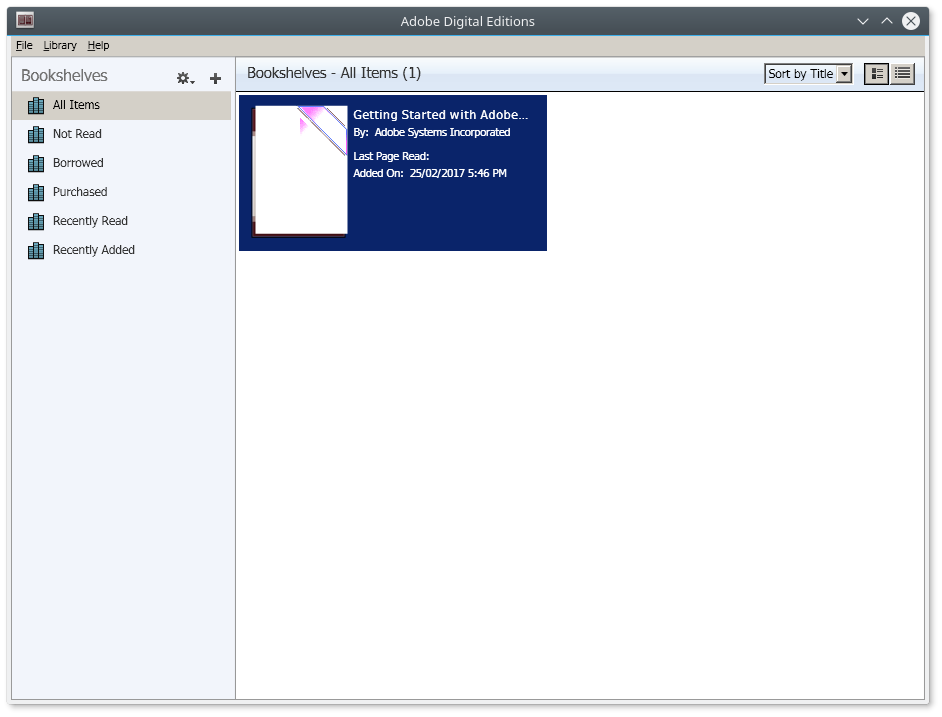Open the Help menu

(x=98, y=45)
